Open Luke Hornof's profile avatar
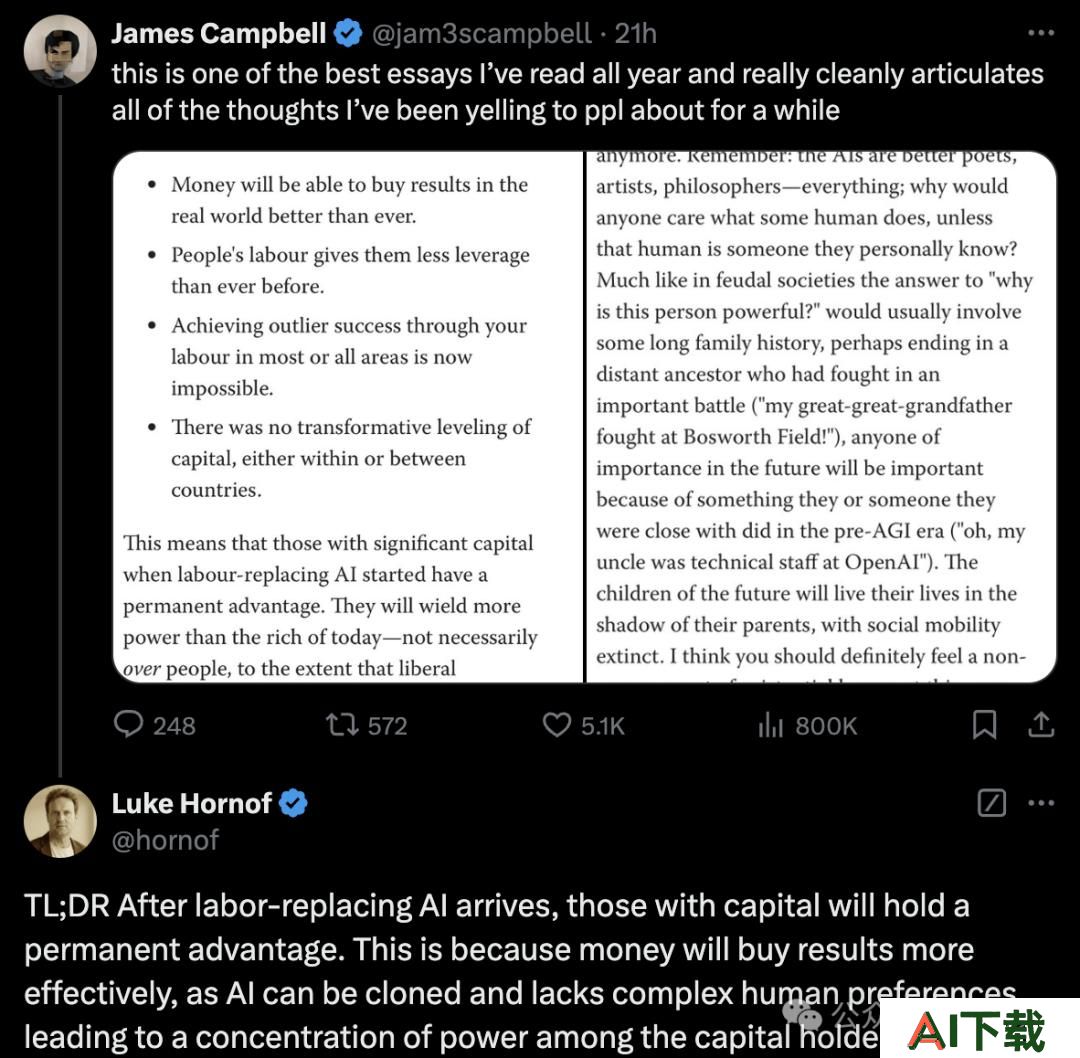The width and height of the screenshot is (1080, 1058). [x=60, y=821]
